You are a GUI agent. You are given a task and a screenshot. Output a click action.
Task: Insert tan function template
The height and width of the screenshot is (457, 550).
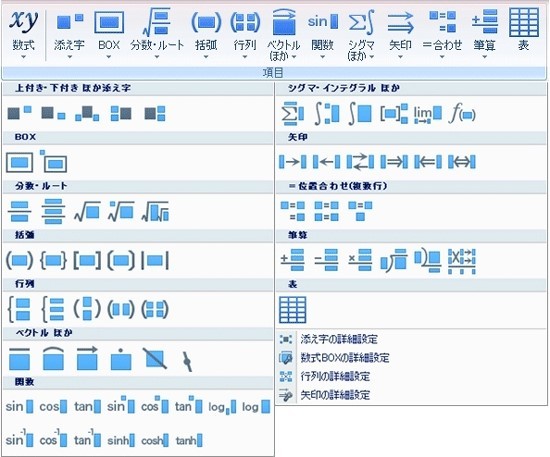pyautogui.click(x=87, y=407)
